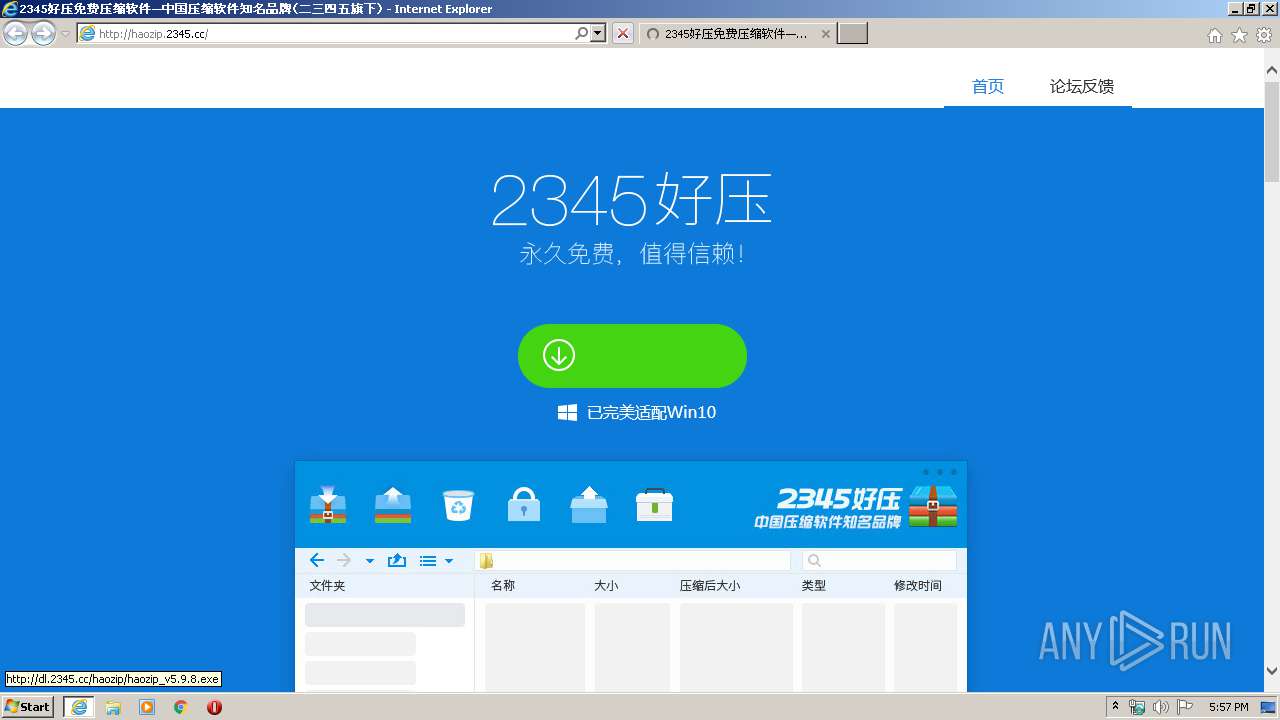Click the 压缩后大小 column header
1280x720 pixels.
tap(710, 586)
